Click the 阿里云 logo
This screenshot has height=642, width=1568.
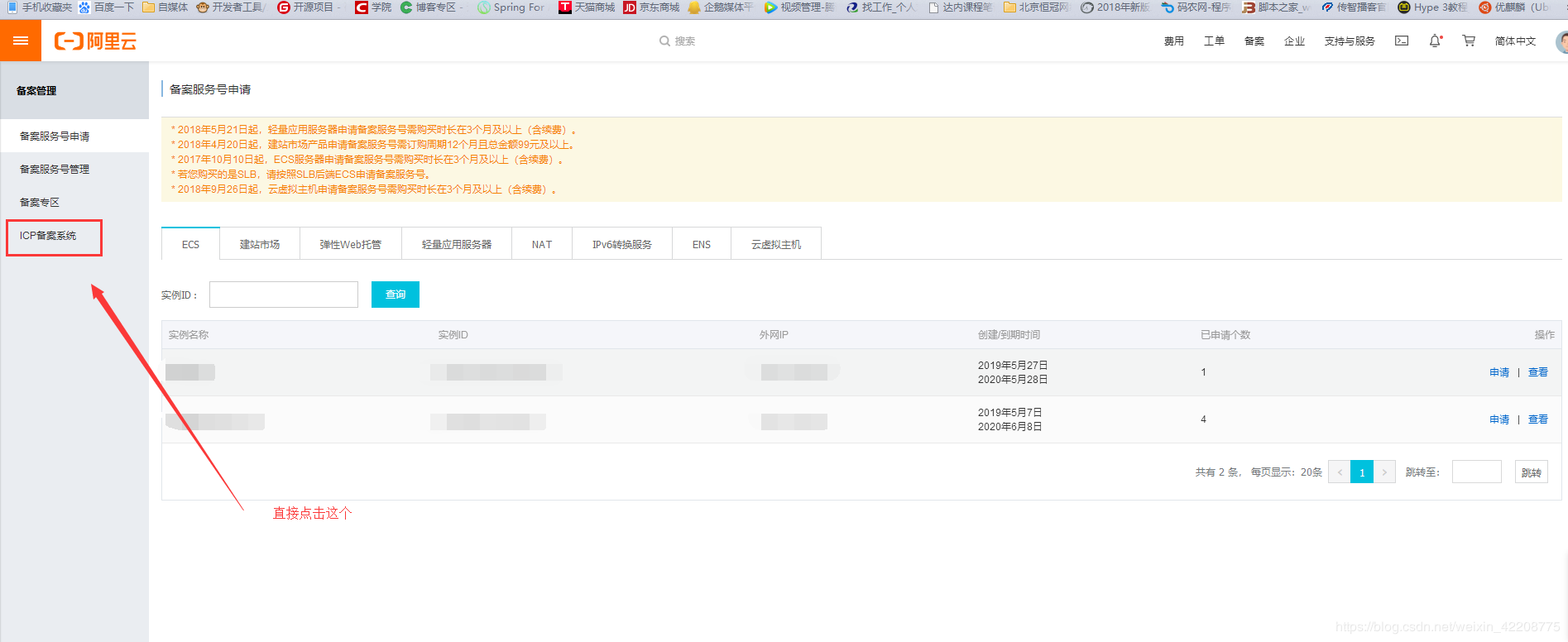(x=95, y=41)
